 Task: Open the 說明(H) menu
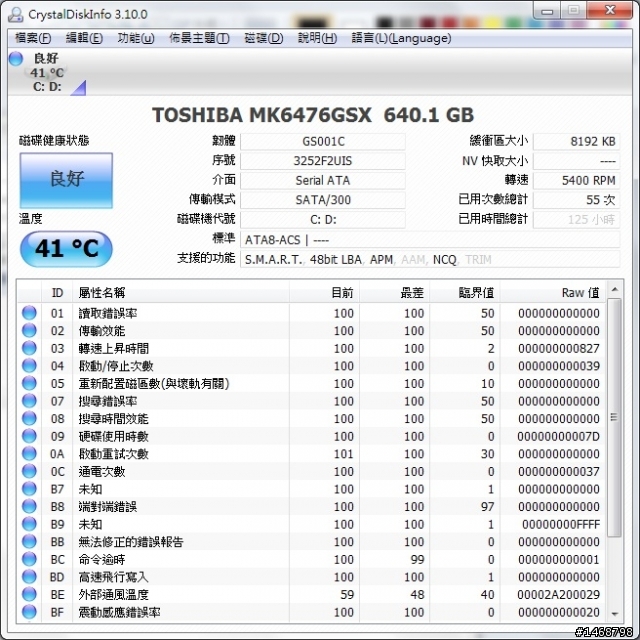click(318, 38)
